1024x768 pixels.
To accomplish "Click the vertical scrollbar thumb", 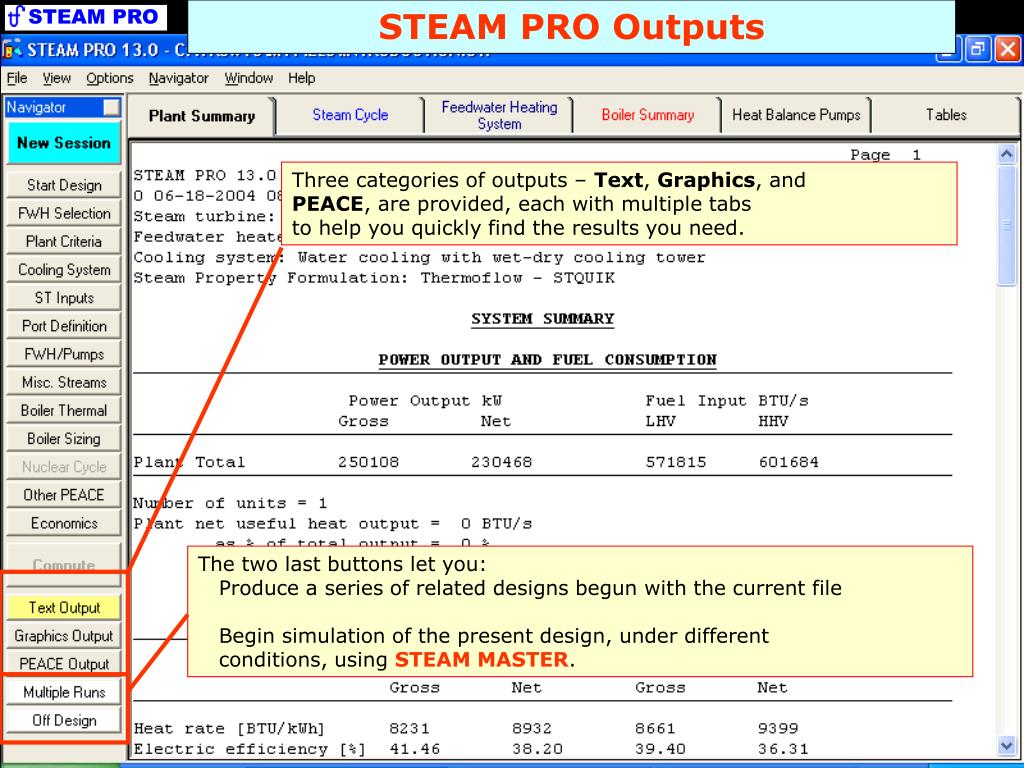I will [x=1006, y=225].
